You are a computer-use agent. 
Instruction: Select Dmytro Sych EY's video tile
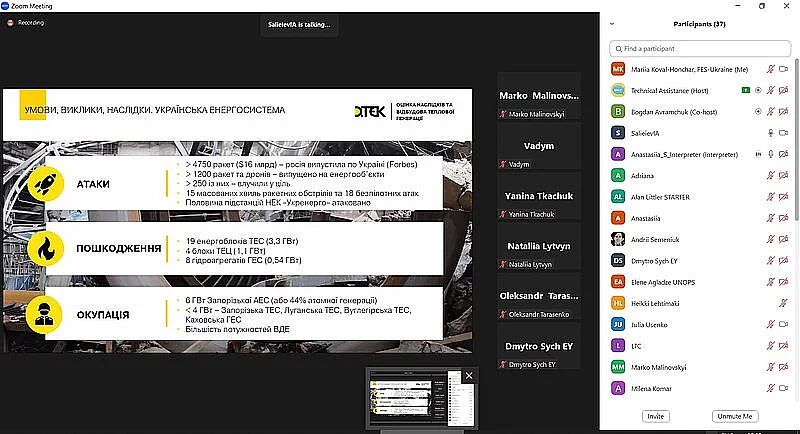point(539,346)
